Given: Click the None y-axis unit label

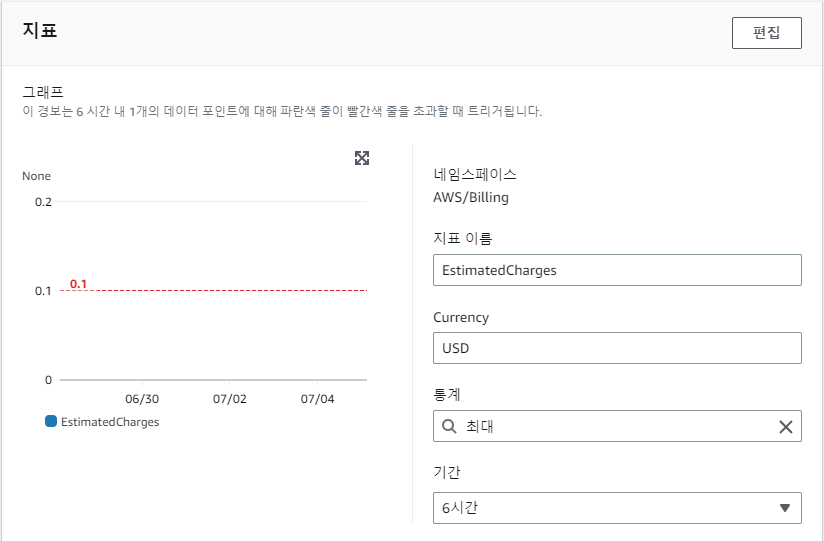Looking at the screenshot, I should click(36, 176).
